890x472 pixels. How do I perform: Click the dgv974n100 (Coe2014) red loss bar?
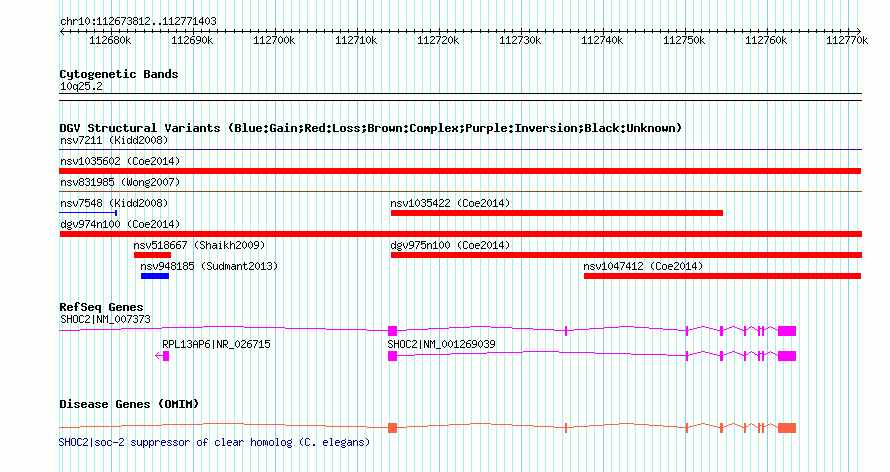tap(460, 234)
